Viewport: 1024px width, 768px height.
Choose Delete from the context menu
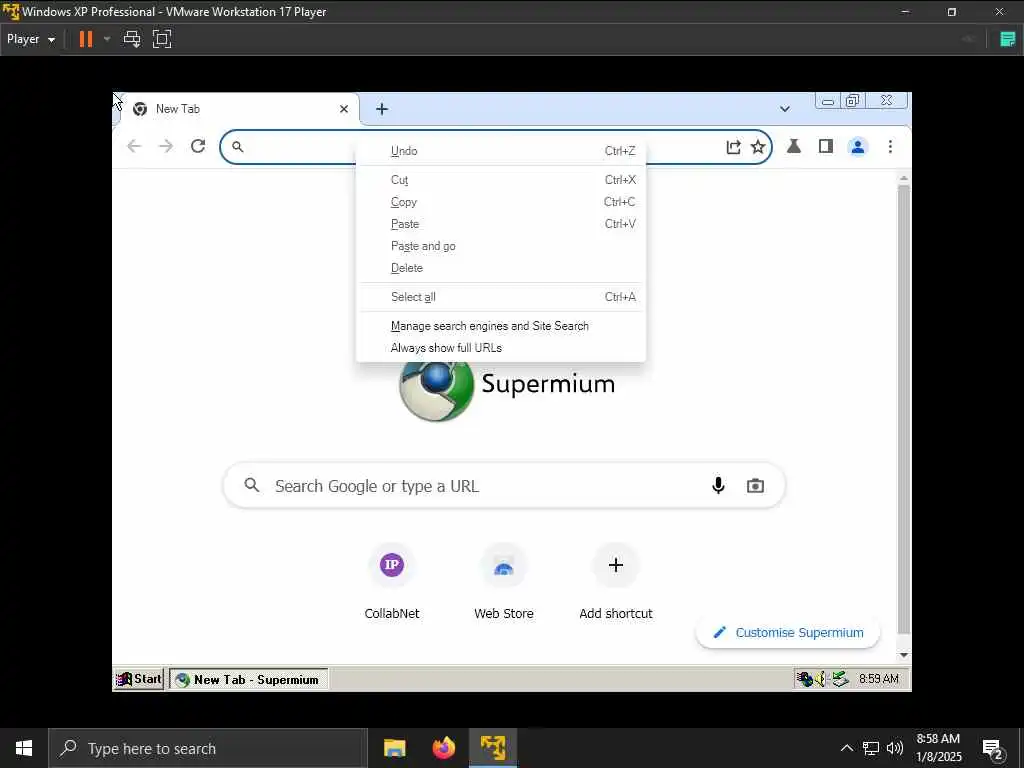pos(501,268)
